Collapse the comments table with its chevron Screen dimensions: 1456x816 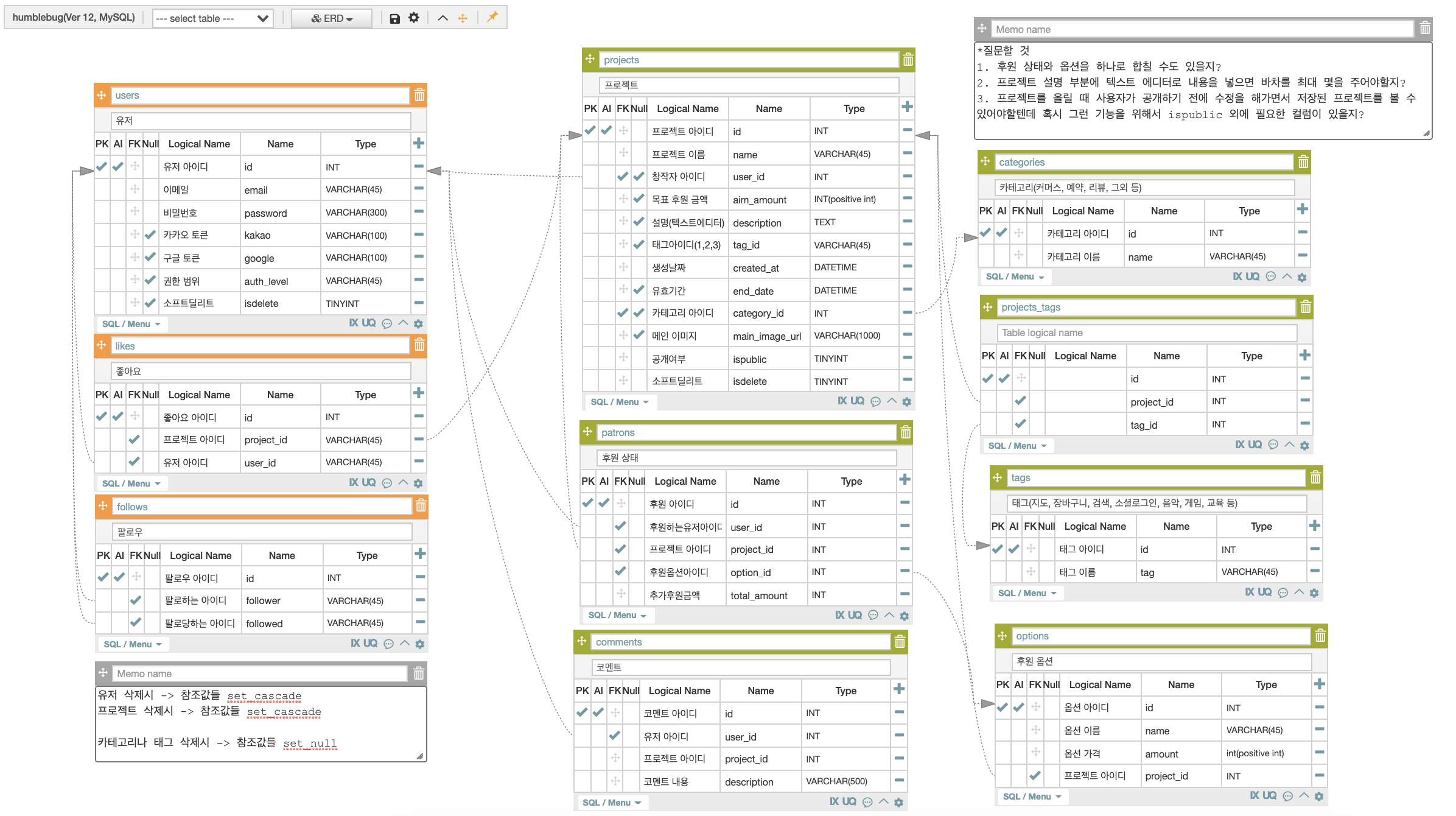click(883, 801)
